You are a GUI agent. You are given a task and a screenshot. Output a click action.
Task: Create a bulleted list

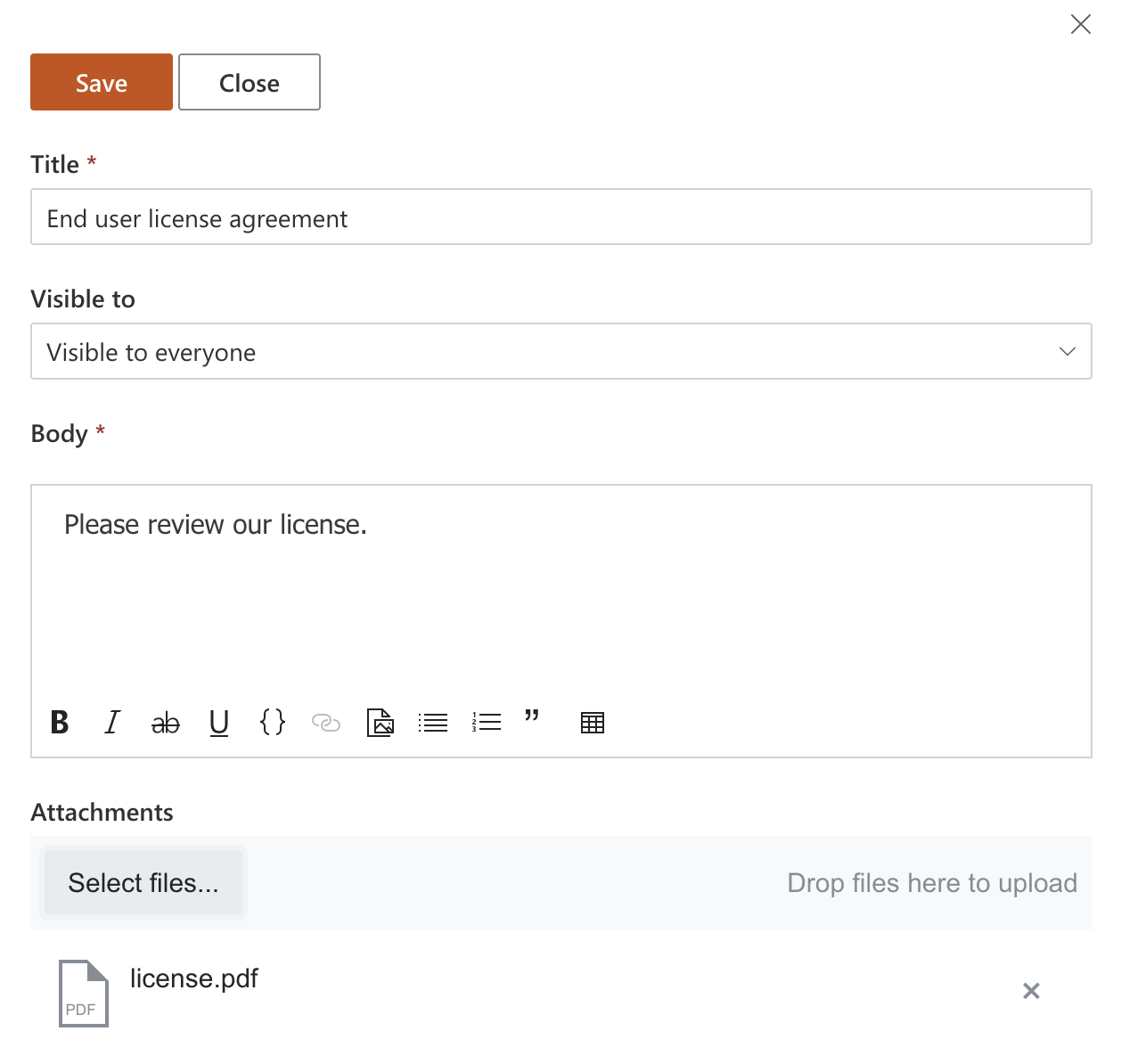(433, 723)
